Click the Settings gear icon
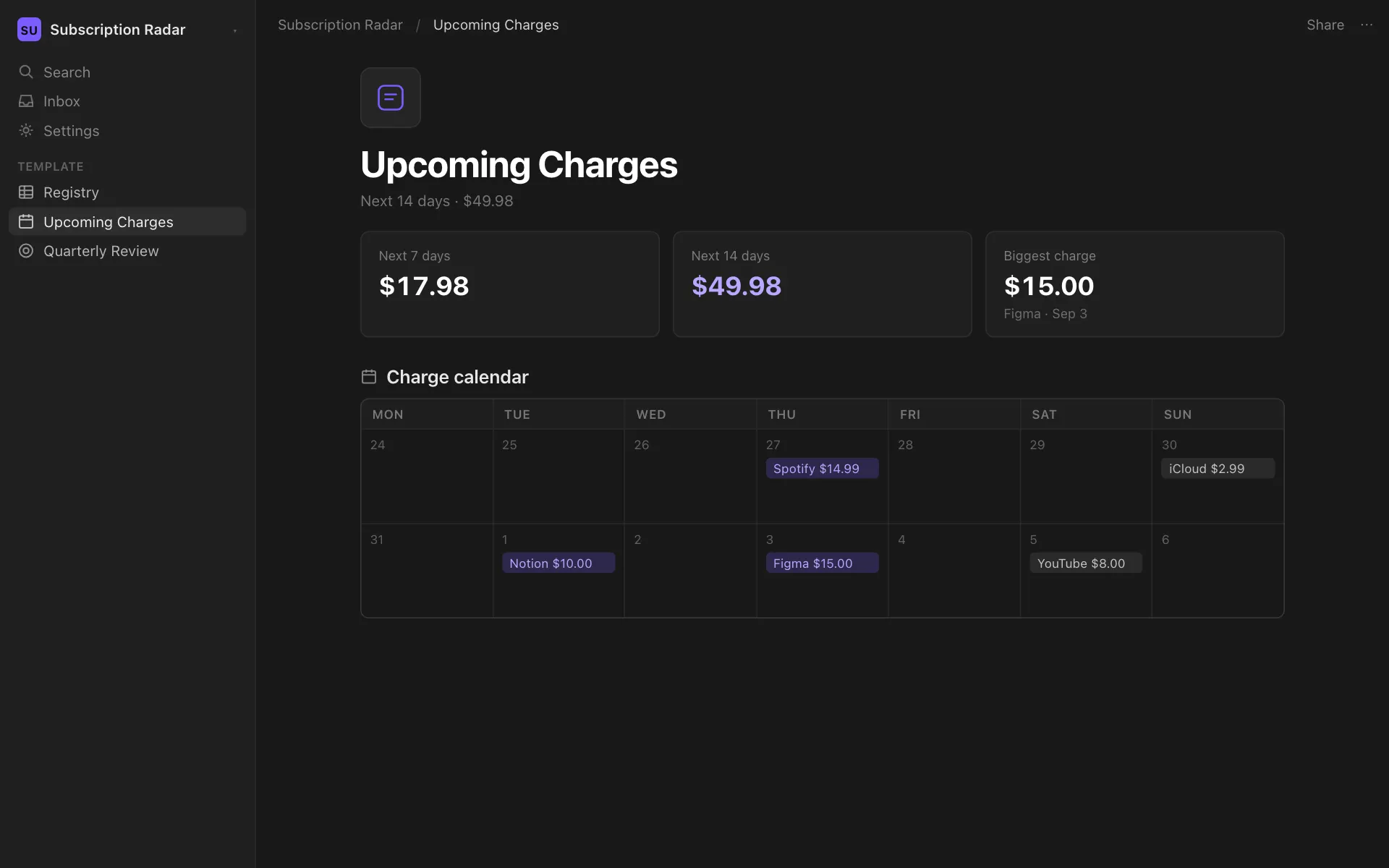The width and height of the screenshot is (1389, 868). coord(26,130)
